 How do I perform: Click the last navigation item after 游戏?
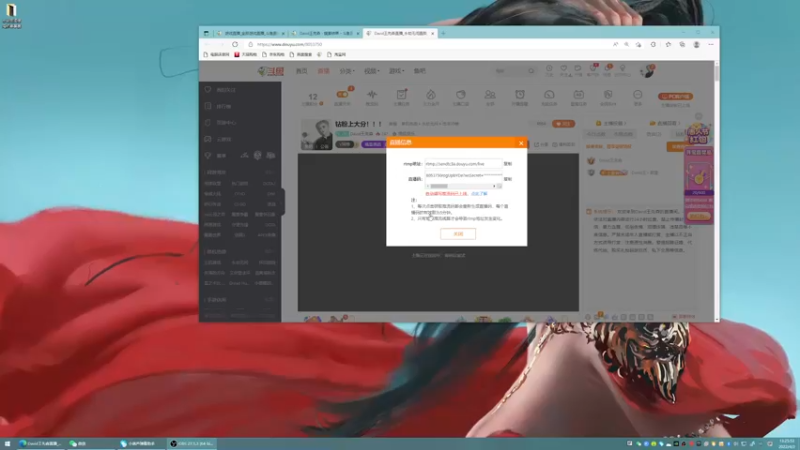pos(419,71)
